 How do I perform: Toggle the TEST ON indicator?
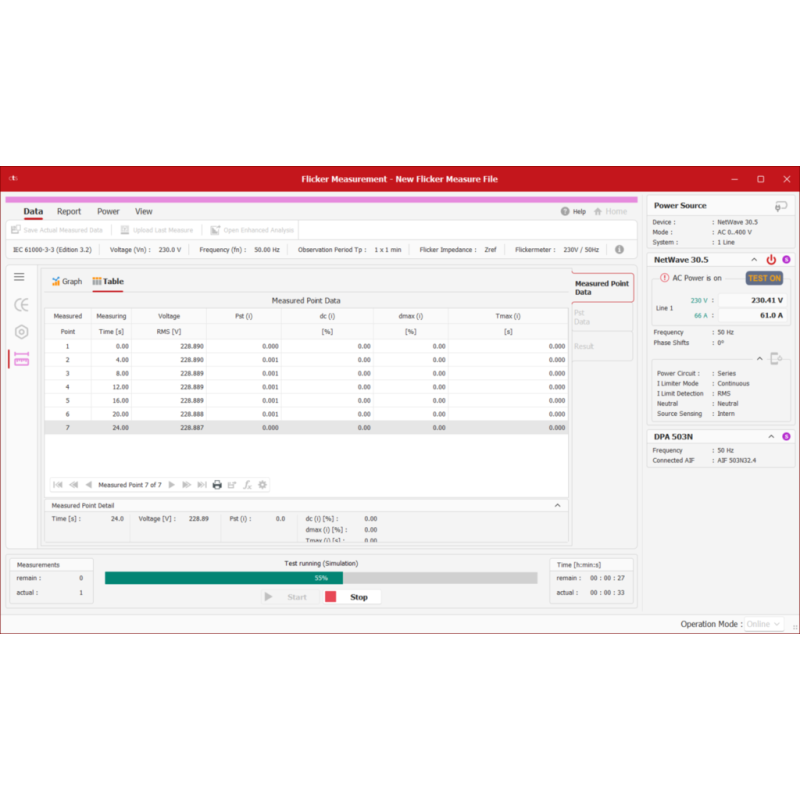[764, 278]
